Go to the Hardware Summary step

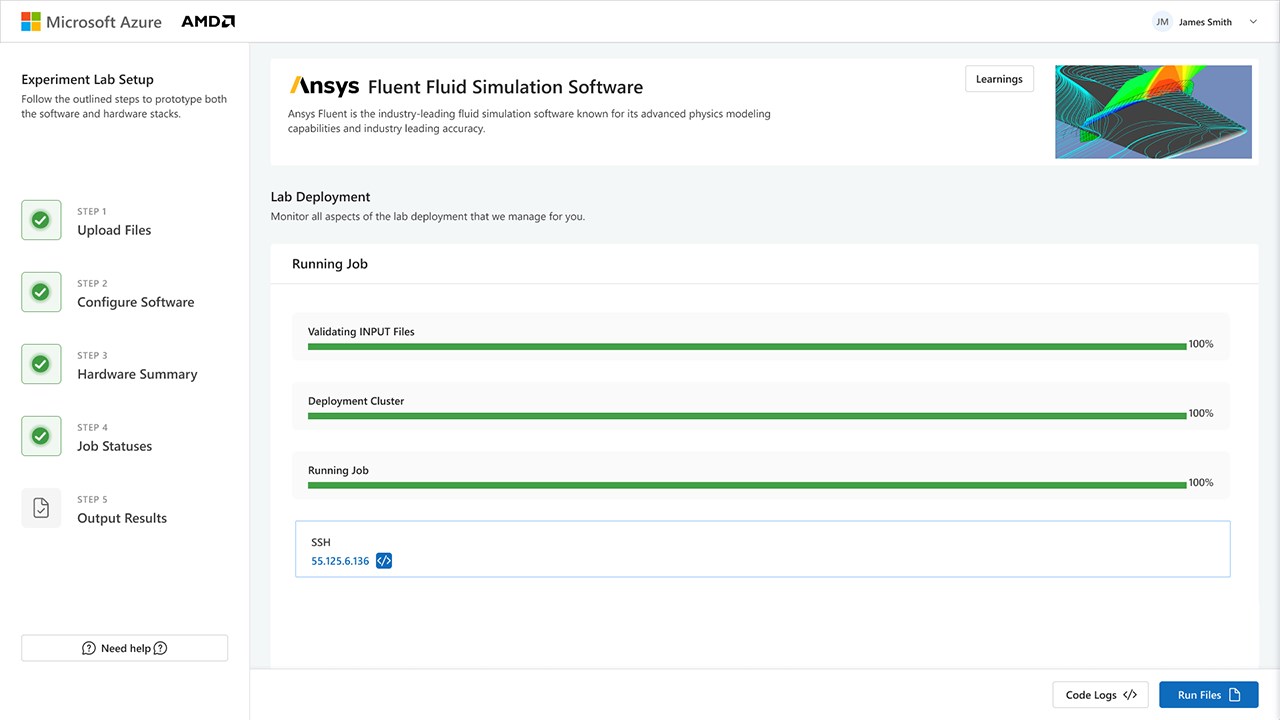click(137, 374)
